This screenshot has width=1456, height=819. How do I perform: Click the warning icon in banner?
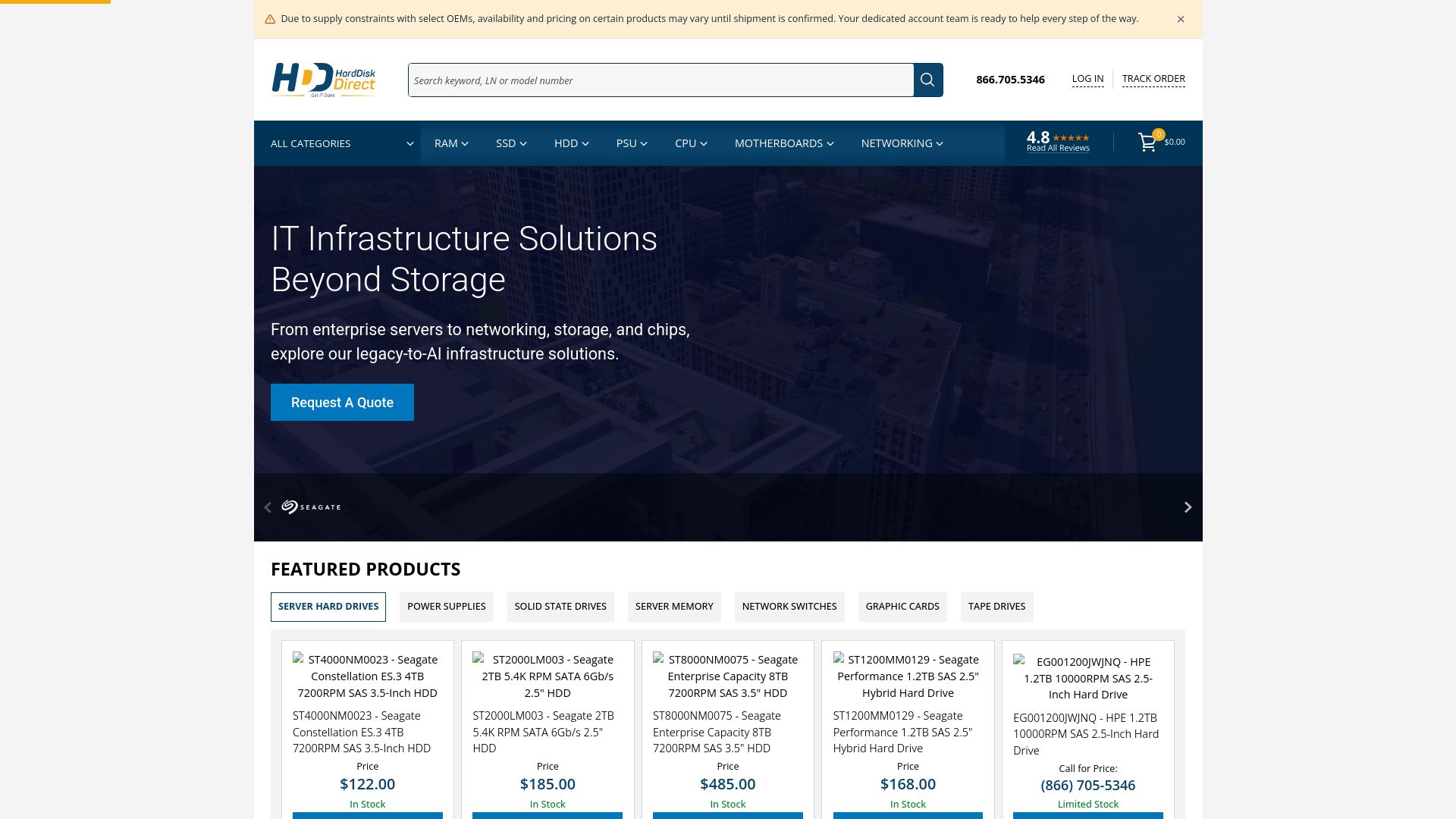click(270, 20)
